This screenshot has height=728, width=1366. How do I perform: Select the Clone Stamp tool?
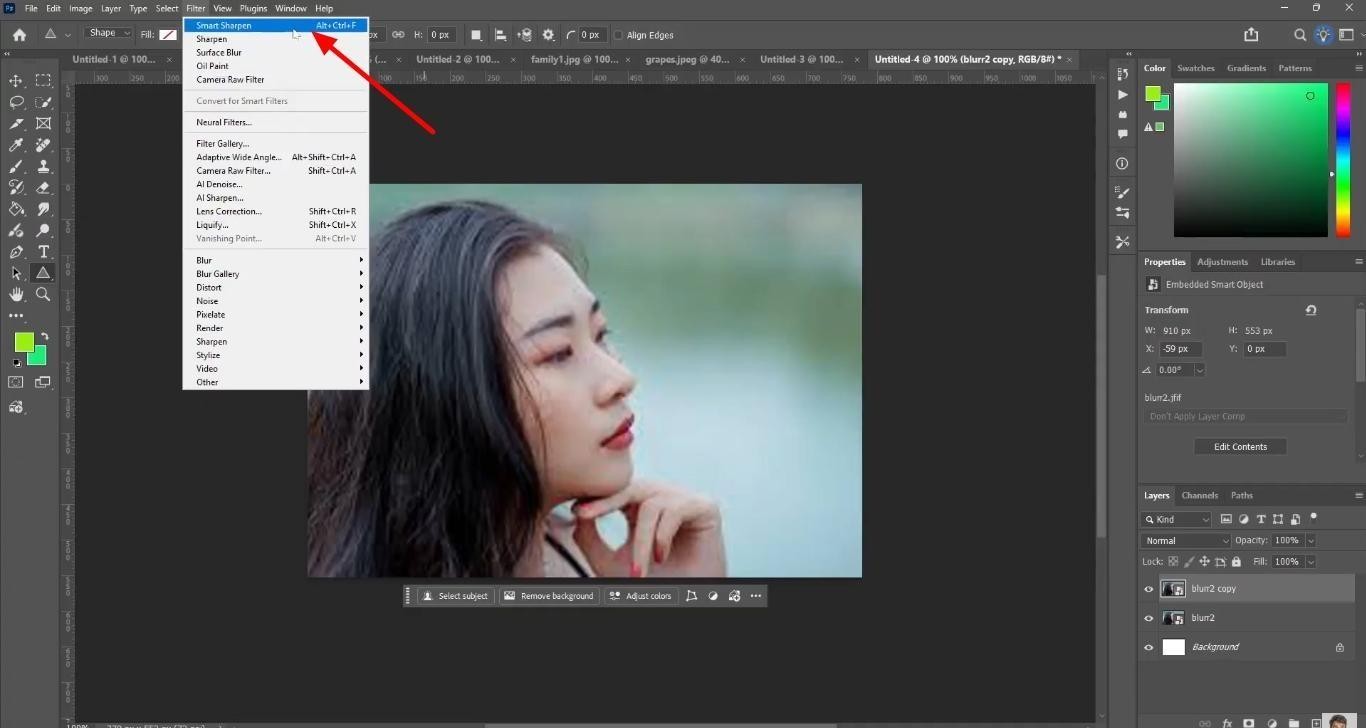(x=43, y=167)
